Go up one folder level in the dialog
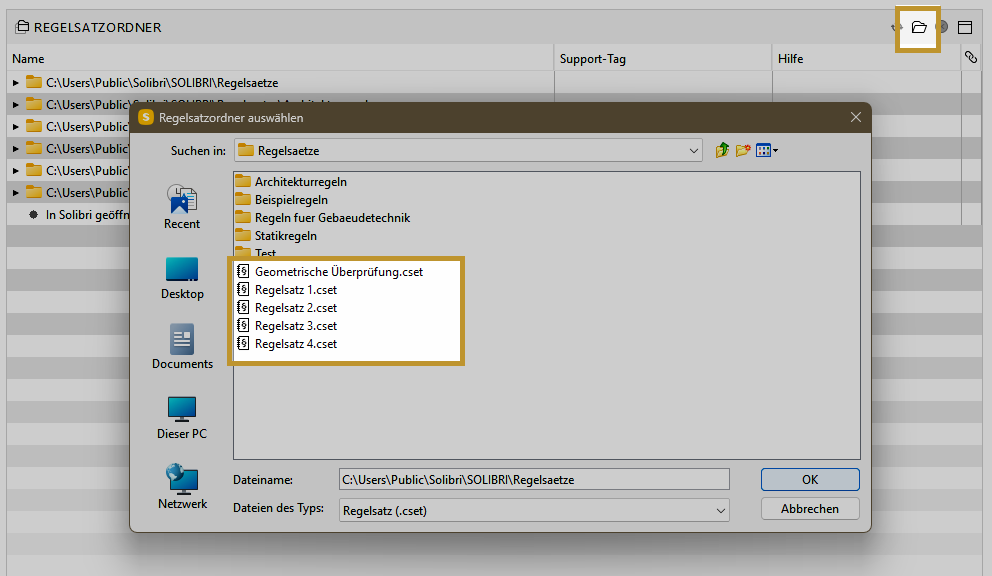The image size is (992, 576). click(722, 150)
